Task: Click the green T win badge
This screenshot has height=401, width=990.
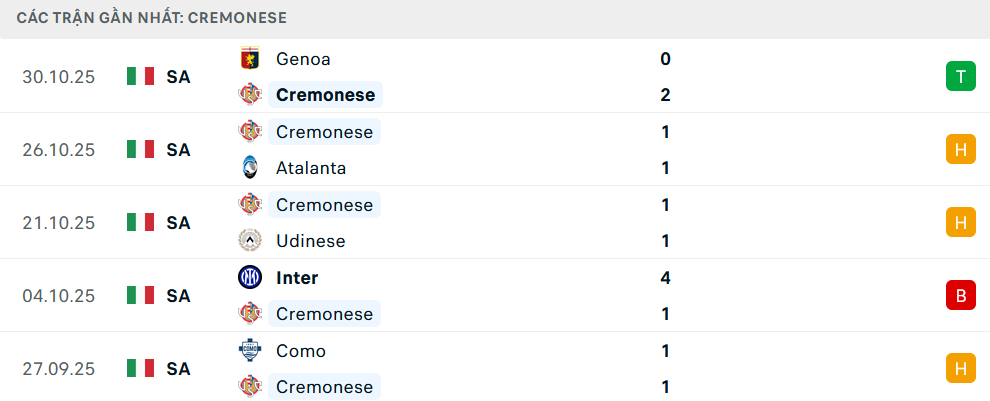Action: (960, 77)
